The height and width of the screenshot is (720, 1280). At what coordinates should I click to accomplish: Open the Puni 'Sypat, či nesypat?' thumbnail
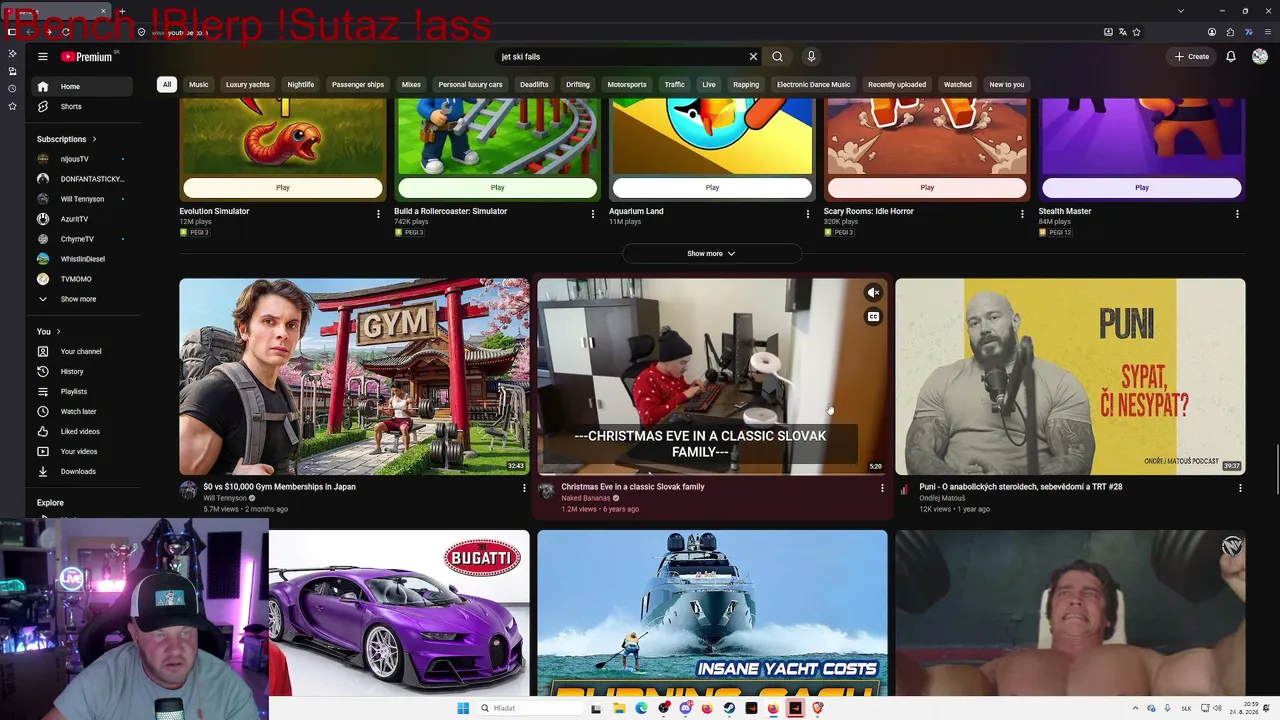click(x=1070, y=376)
